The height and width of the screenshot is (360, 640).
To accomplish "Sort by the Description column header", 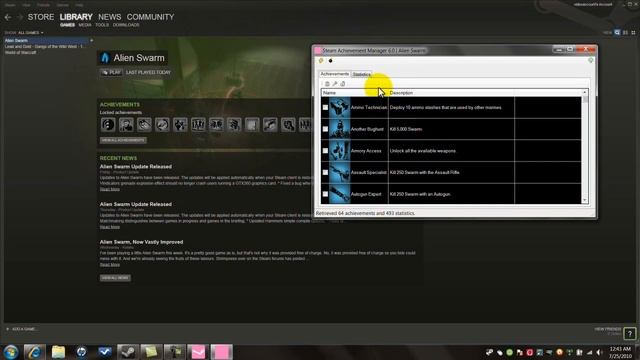I will tap(451, 93).
